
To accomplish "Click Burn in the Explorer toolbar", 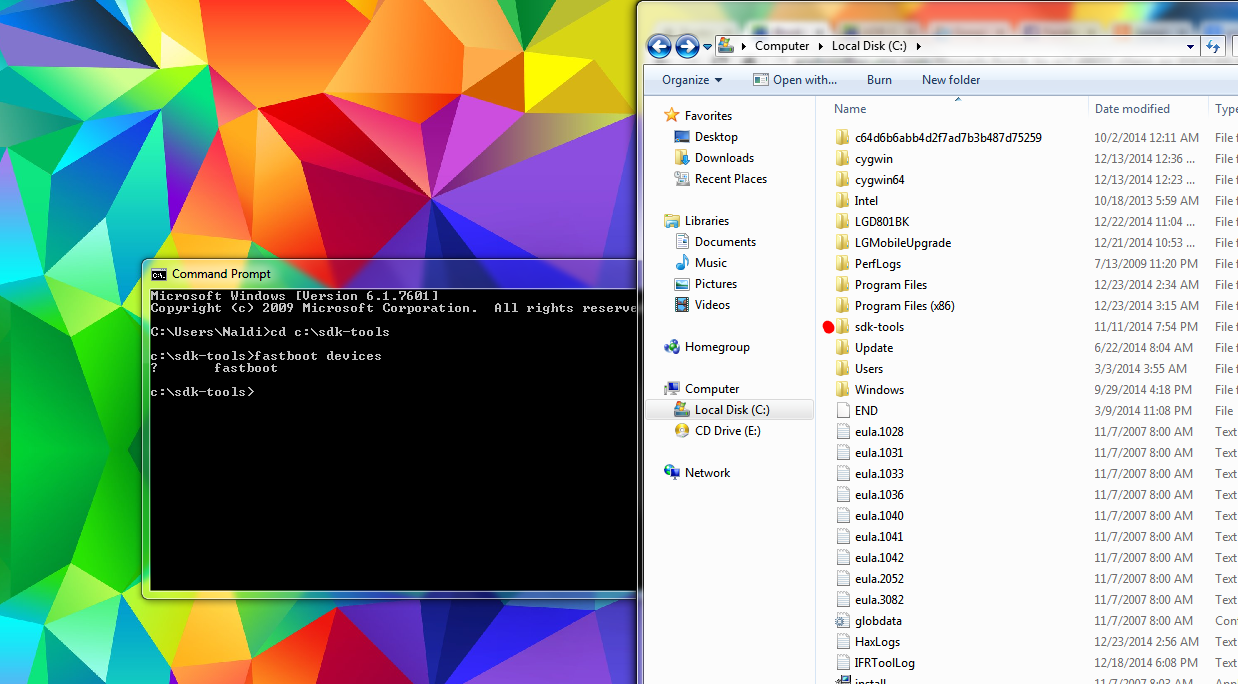I will click(x=879, y=80).
